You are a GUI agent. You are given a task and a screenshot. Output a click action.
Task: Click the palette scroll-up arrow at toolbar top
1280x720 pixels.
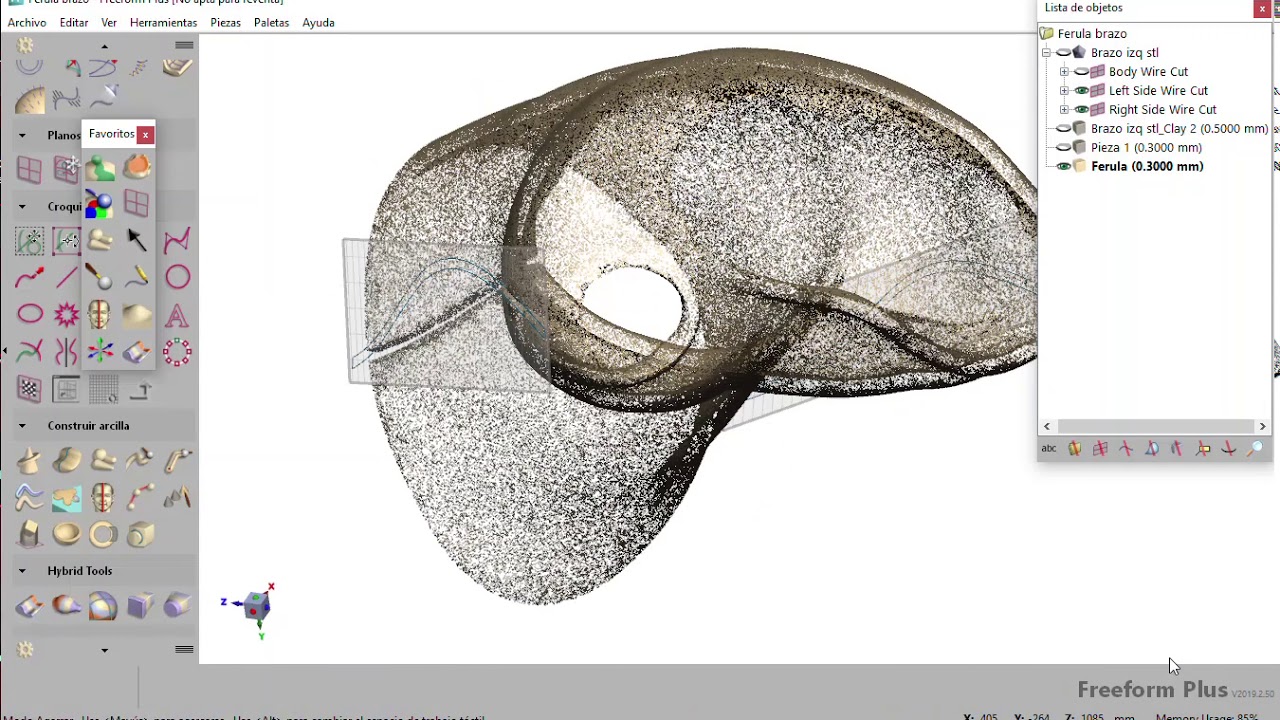pos(104,46)
